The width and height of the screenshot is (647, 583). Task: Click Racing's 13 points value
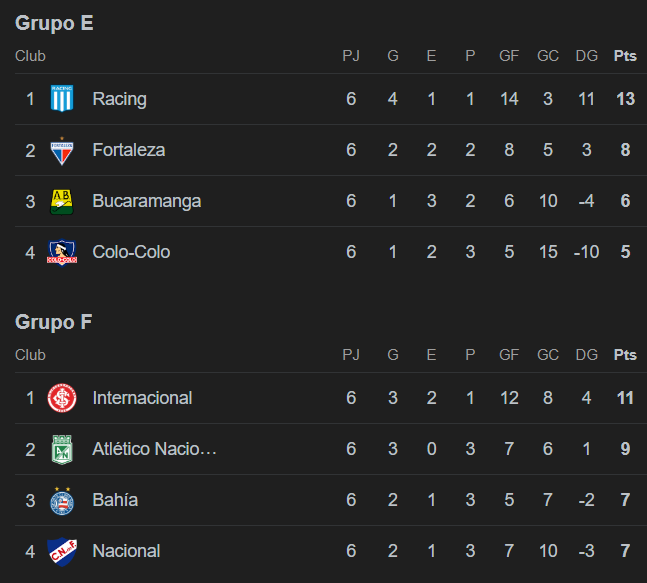coord(625,99)
